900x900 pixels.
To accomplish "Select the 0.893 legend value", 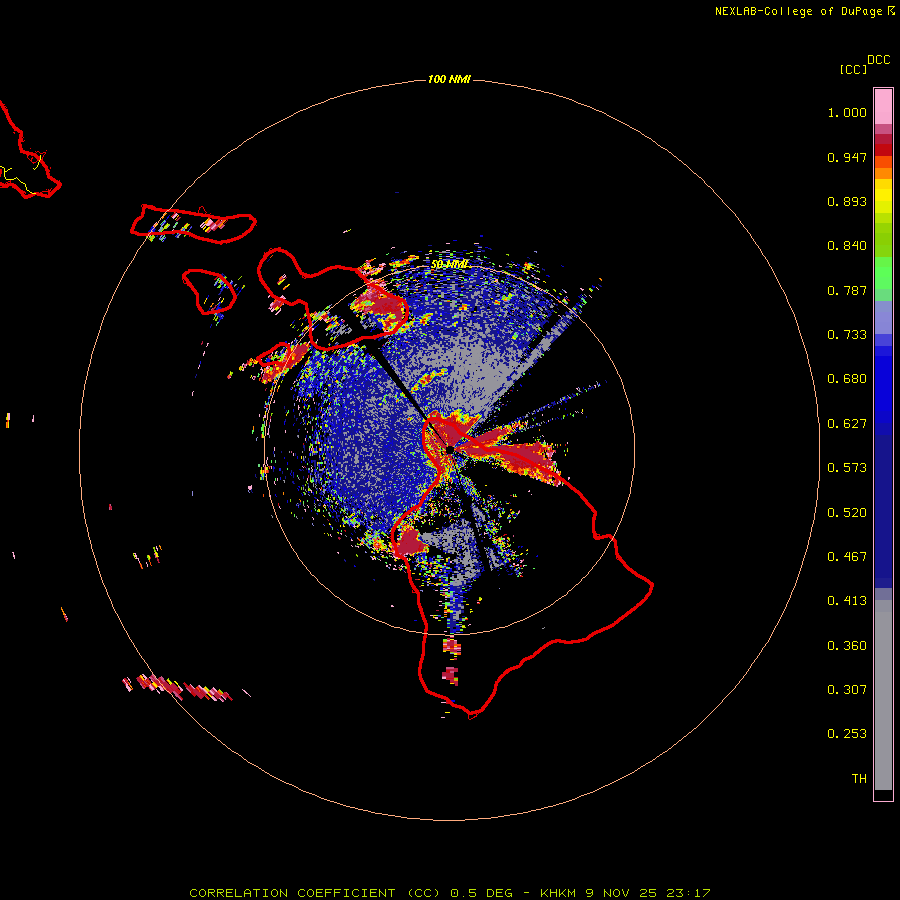I will tap(847, 201).
